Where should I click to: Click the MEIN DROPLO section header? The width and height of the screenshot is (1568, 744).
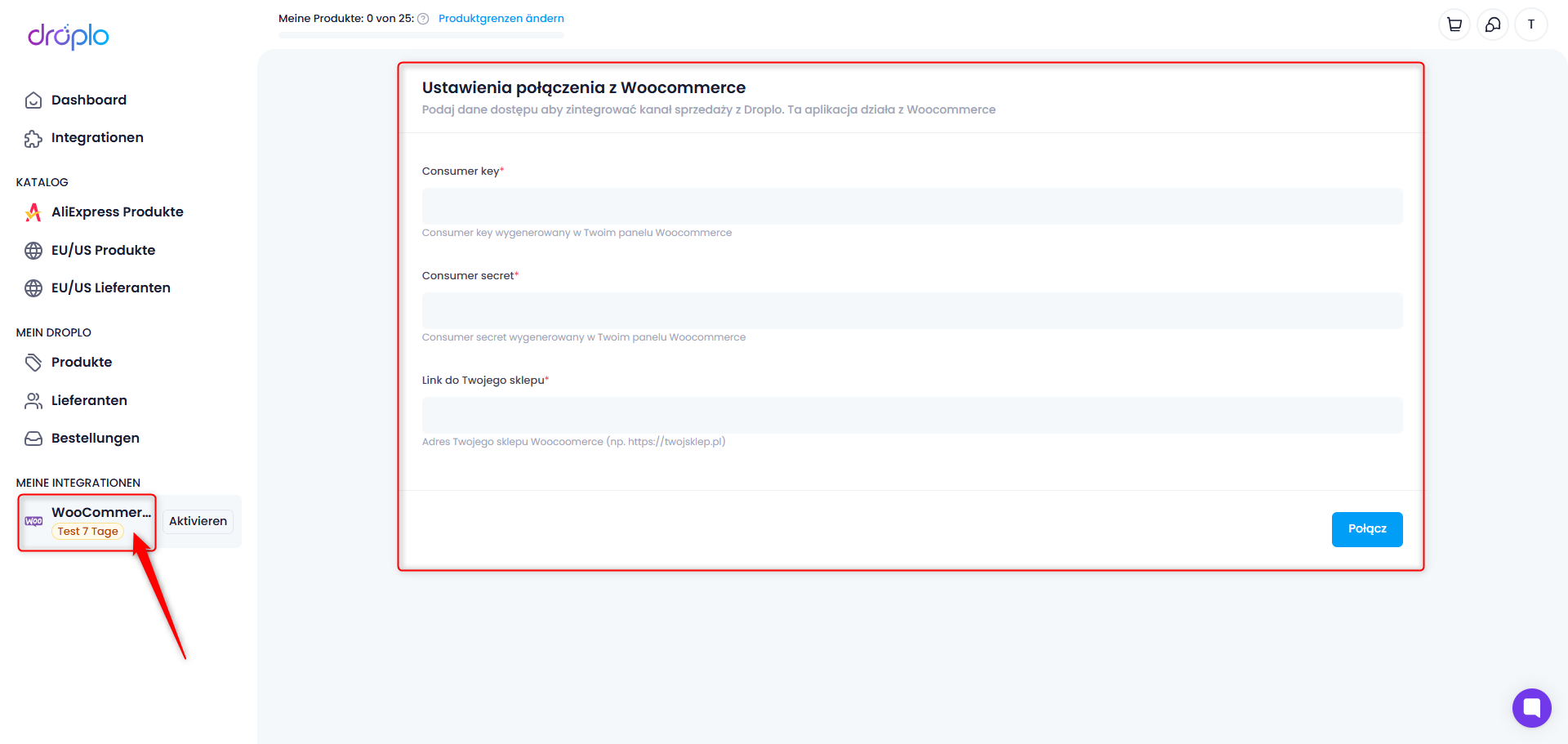tap(54, 333)
